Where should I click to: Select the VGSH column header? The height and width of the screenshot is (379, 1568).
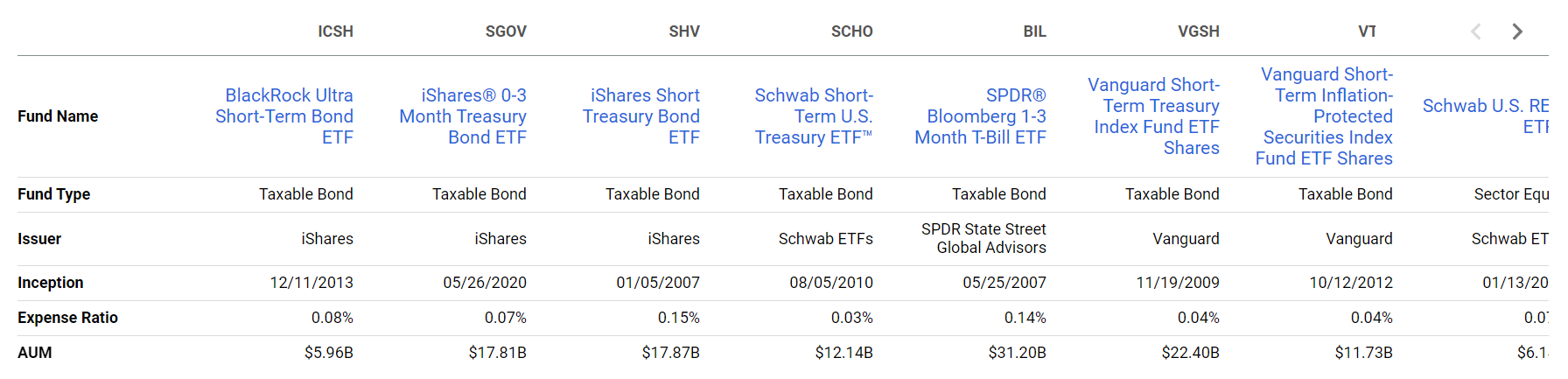pos(1198,32)
